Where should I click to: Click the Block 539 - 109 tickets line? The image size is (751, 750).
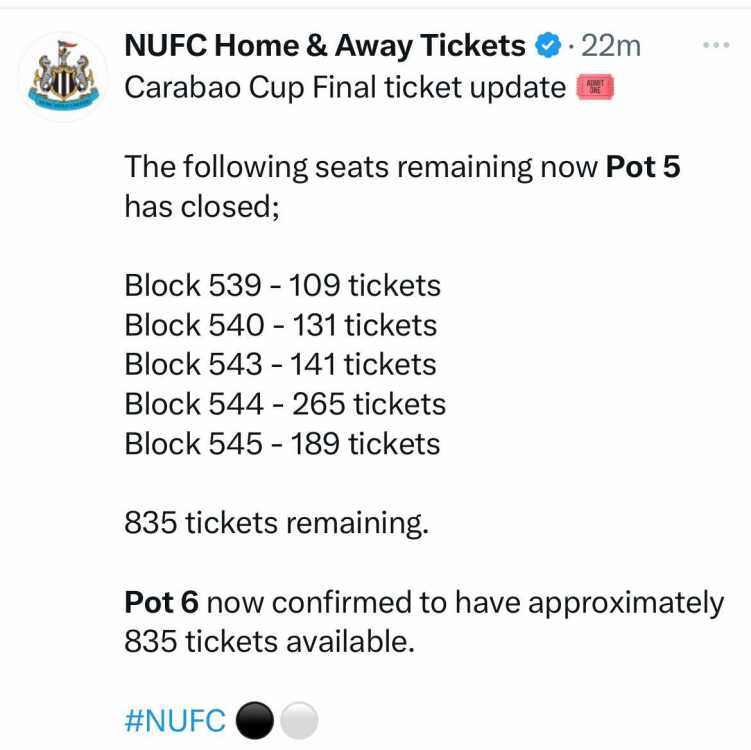click(283, 285)
